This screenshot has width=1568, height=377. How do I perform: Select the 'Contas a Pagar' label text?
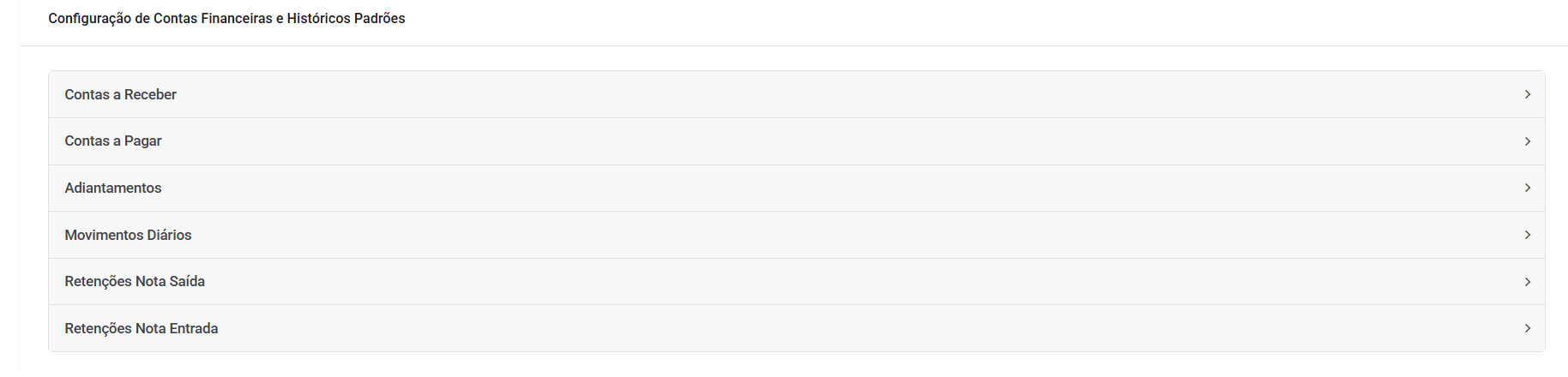[113, 141]
